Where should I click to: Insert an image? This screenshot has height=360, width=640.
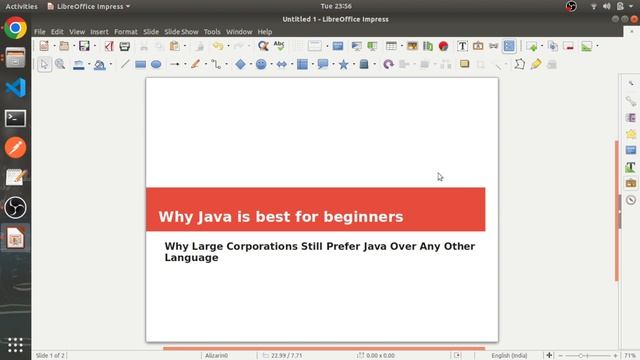[x=412, y=46]
